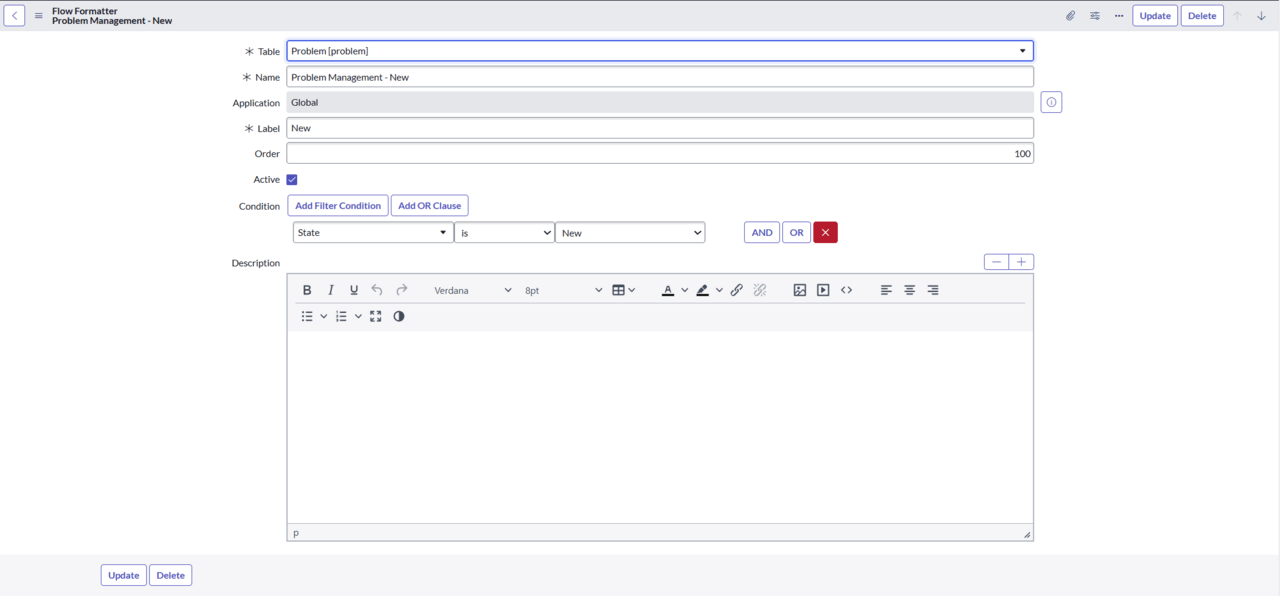Image resolution: width=1280 pixels, height=596 pixels.
Task: Click the insert media icon
Action: (823, 290)
